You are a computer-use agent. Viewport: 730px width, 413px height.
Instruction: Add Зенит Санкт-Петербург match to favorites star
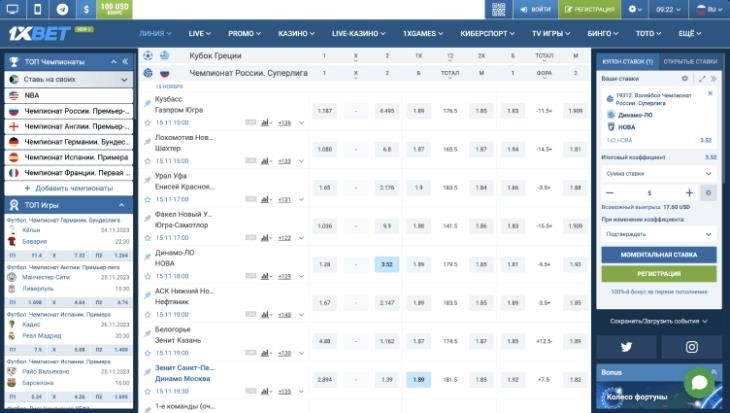(x=148, y=392)
